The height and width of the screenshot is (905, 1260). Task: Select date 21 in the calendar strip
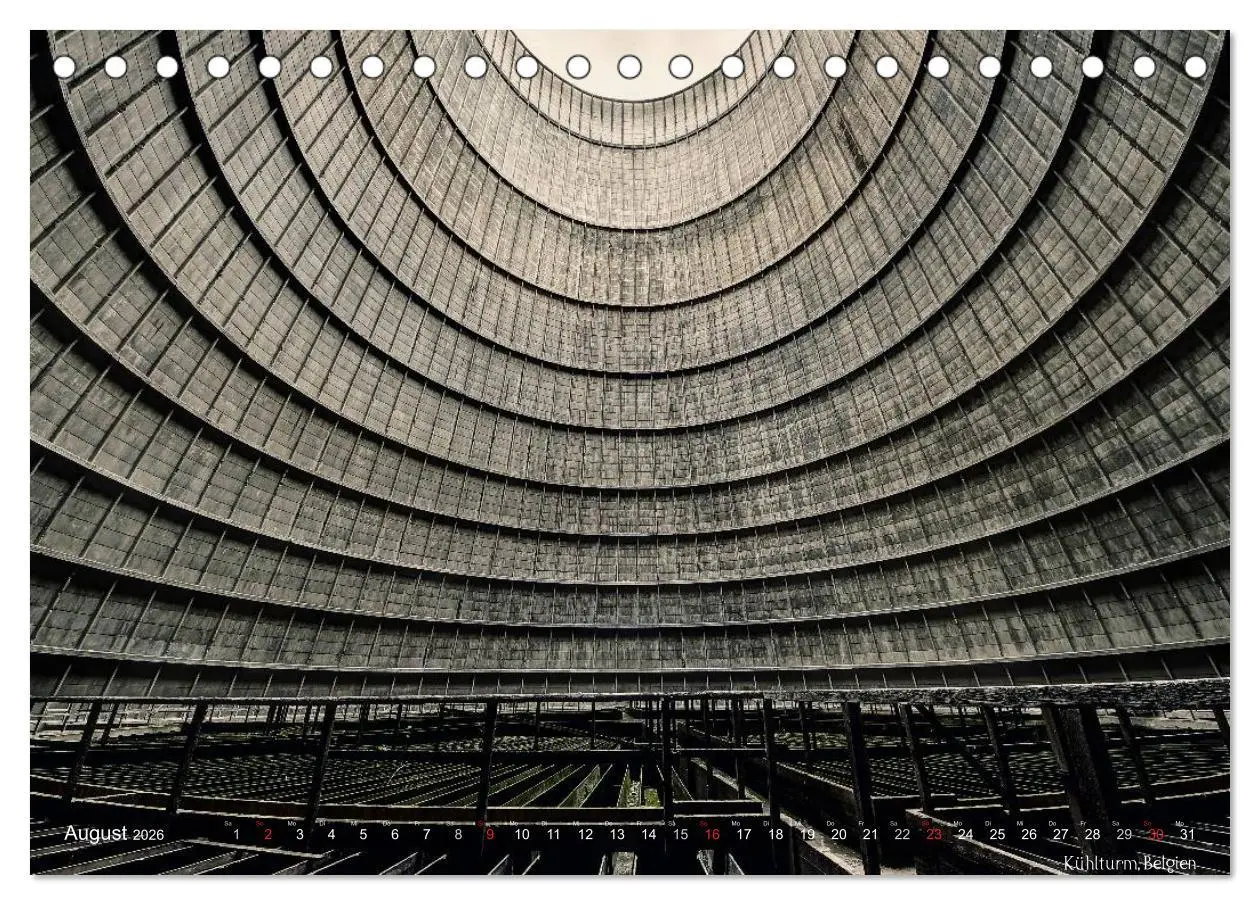coord(870,834)
